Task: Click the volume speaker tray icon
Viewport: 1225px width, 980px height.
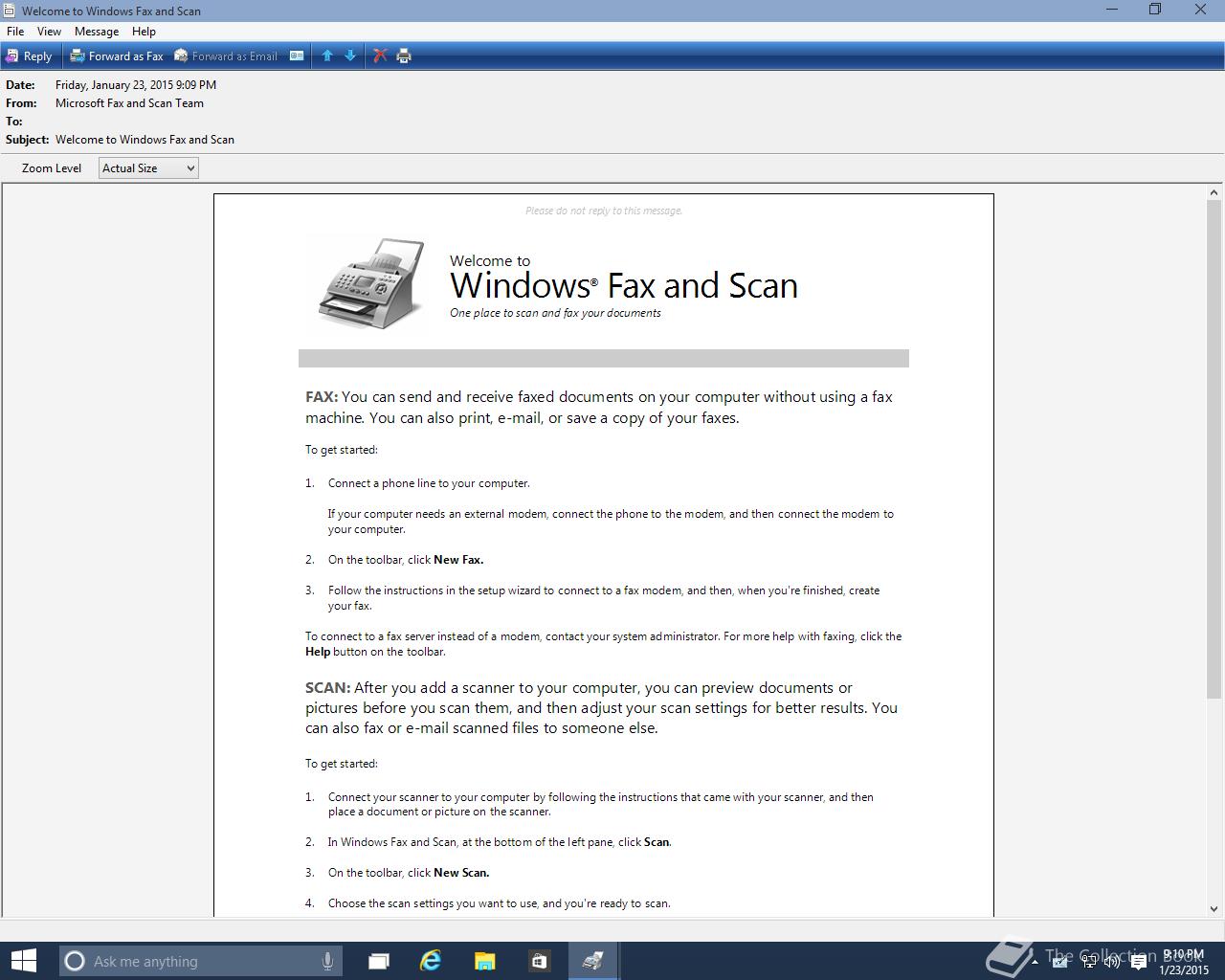Action: pyautogui.click(x=1112, y=963)
